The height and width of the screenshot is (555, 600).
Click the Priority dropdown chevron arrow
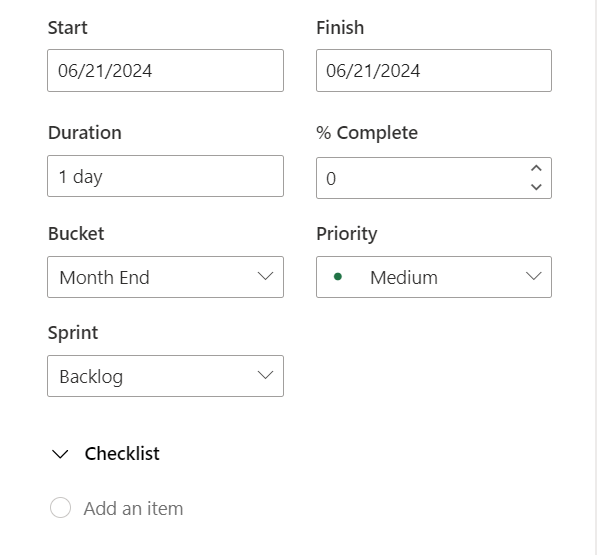click(x=533, y=277)
